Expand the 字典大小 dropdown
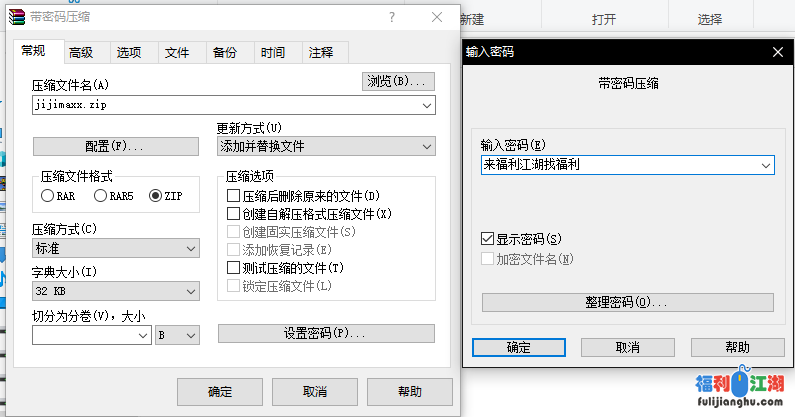Viewport: 795px width, 417px height. click(191, 291)
